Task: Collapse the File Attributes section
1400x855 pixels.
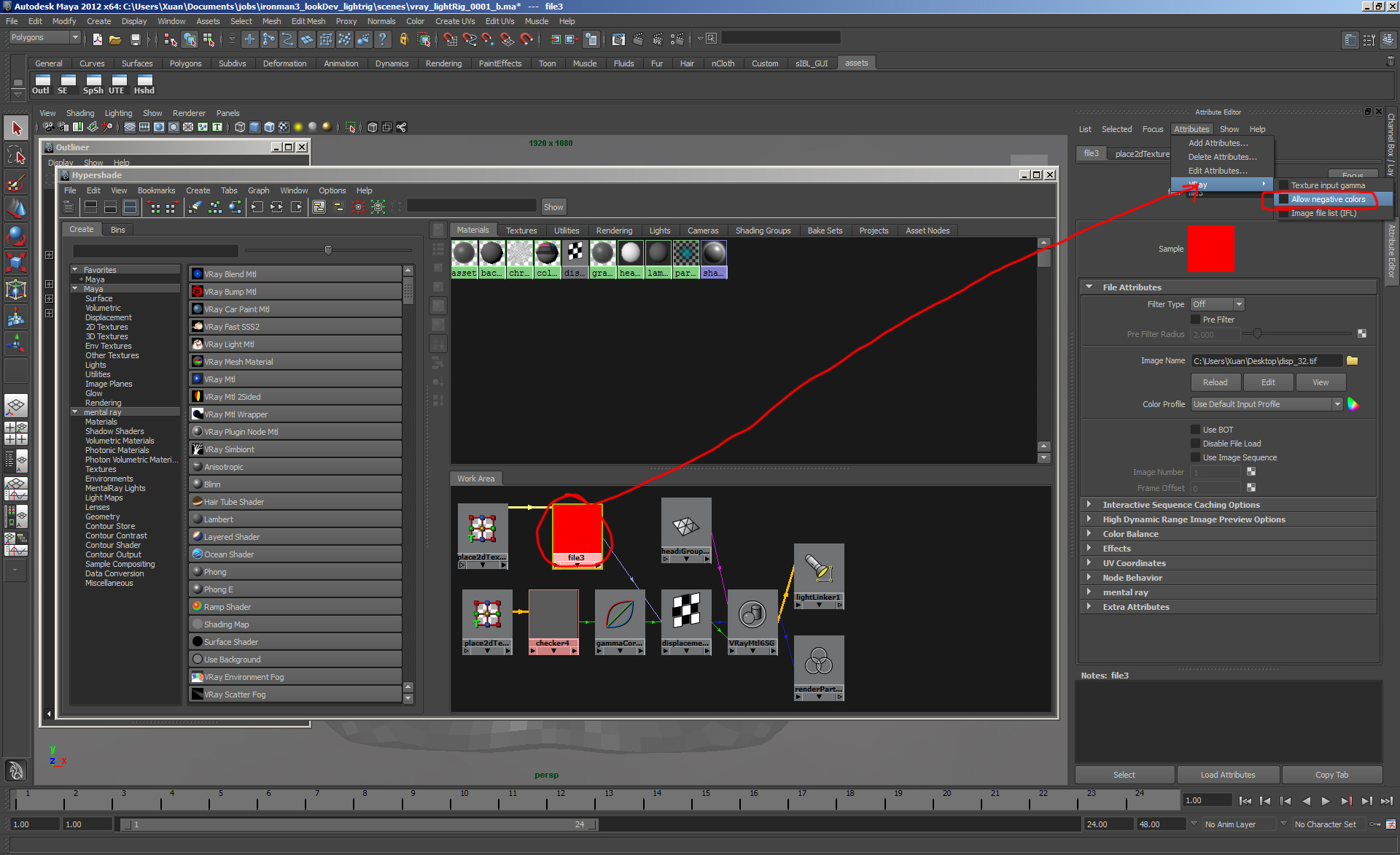Action: click(x=1089, y=287)
